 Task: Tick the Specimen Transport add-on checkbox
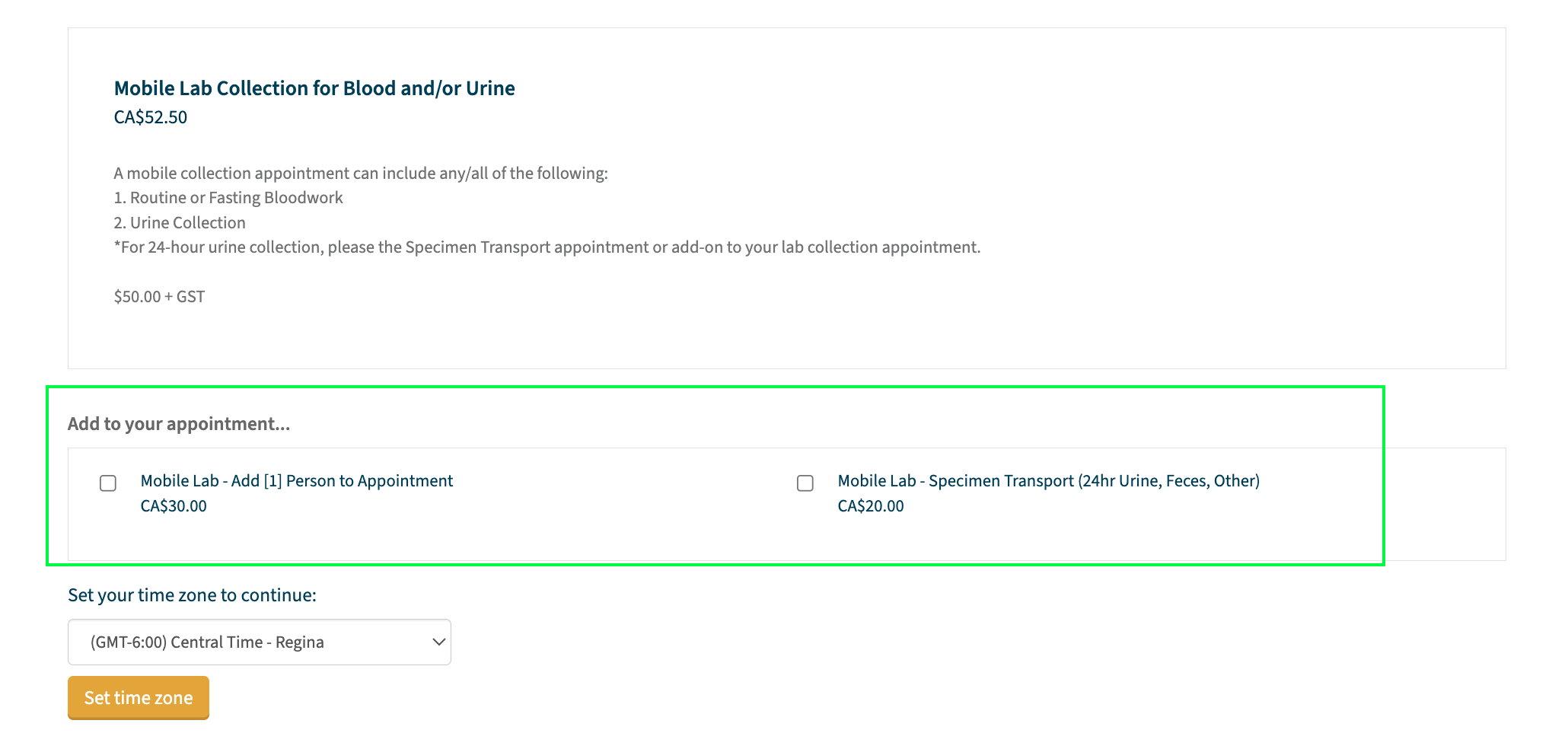click(805, 483)
